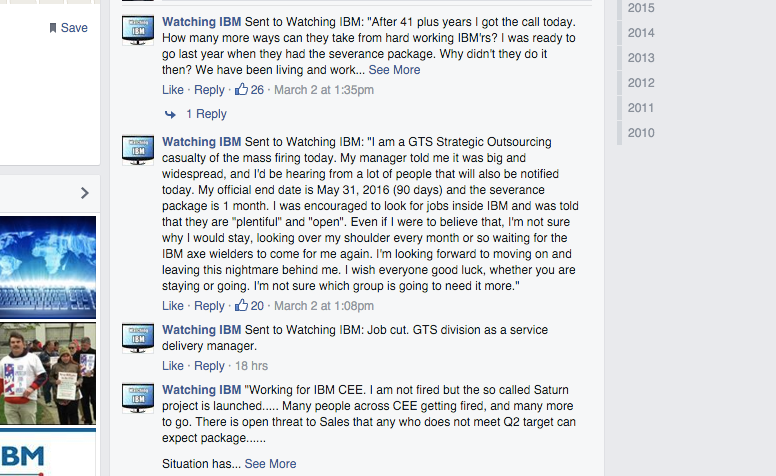Viewport: 776px width, 476px height.
Task: Reply to the March 2 1:08pm comment
Action: point(209,306)
